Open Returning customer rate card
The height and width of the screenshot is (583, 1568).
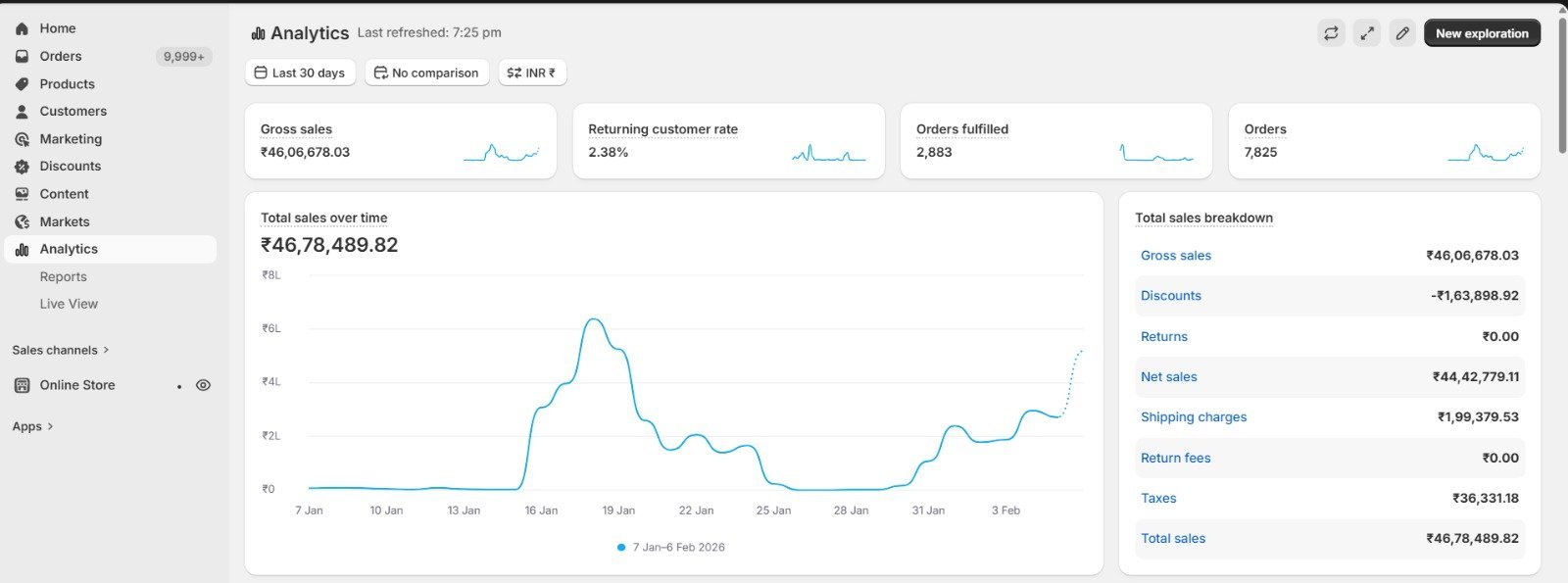click(728, 141)
